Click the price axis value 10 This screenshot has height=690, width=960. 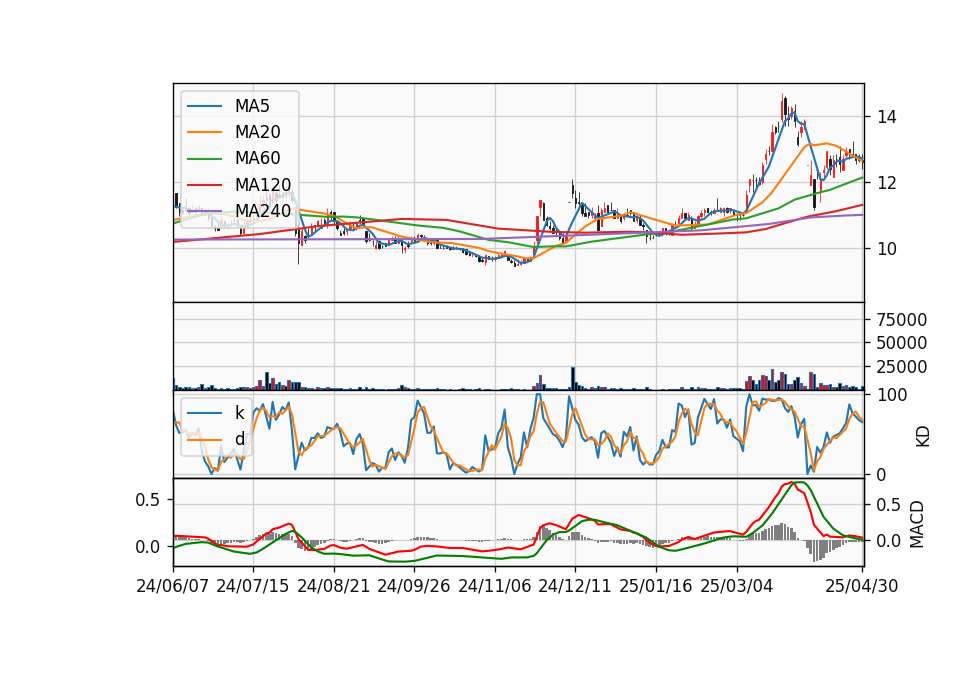pos(887,249)
